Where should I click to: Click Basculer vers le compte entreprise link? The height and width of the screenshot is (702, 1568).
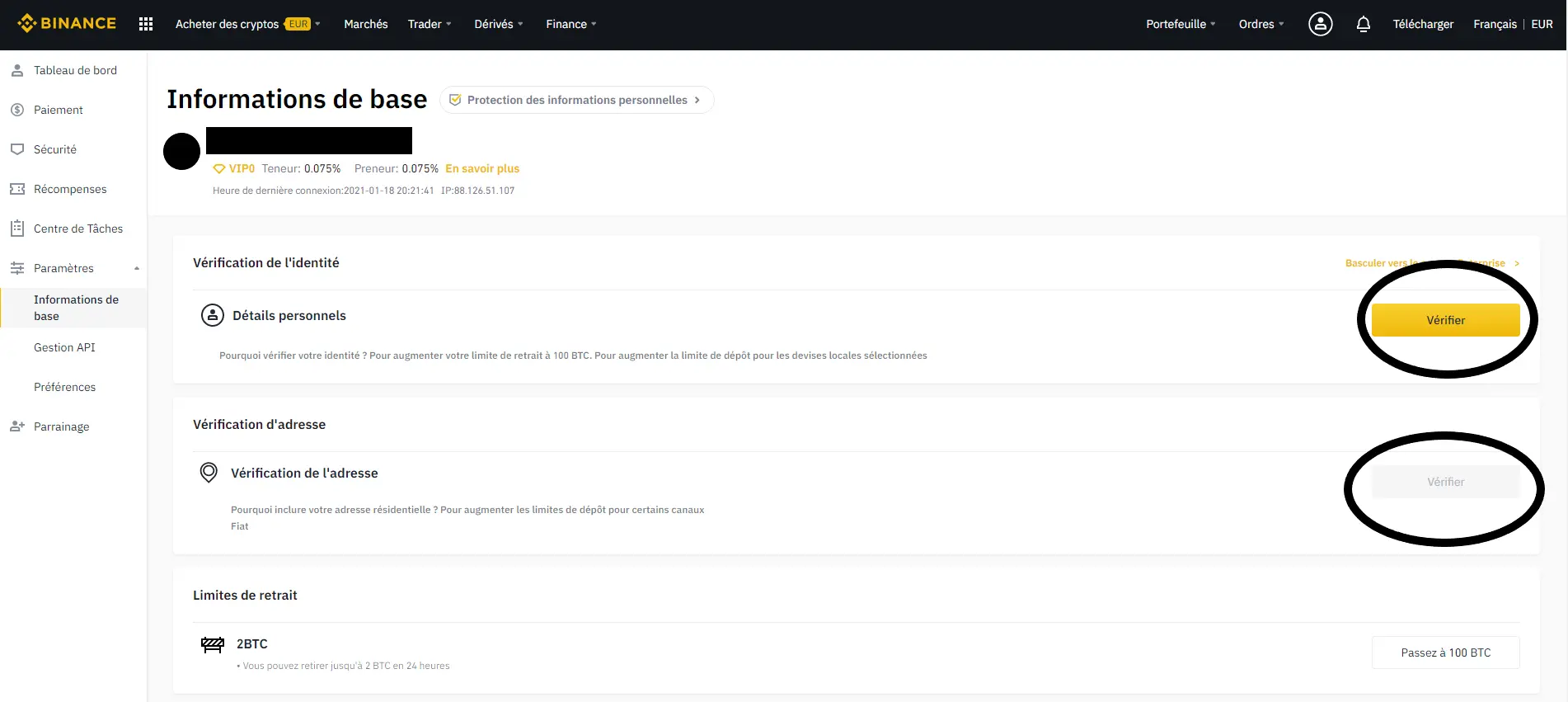(1433, 263)
